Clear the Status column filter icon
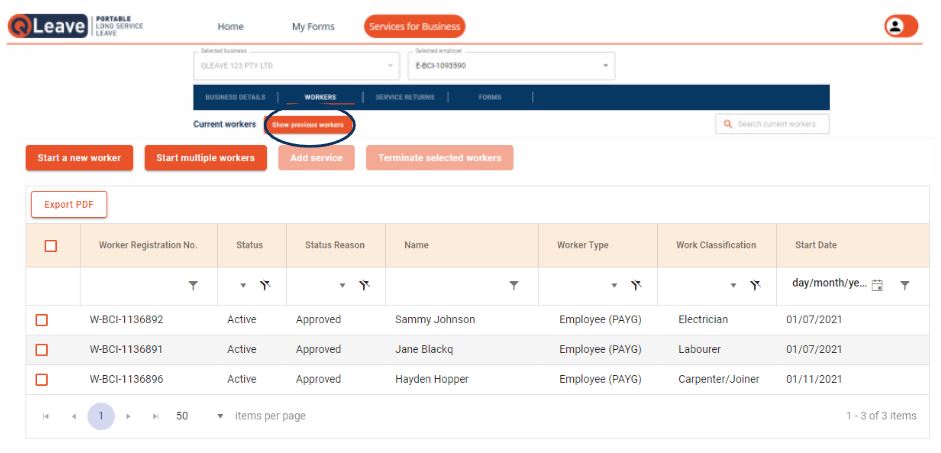 (x=265, y=286)
